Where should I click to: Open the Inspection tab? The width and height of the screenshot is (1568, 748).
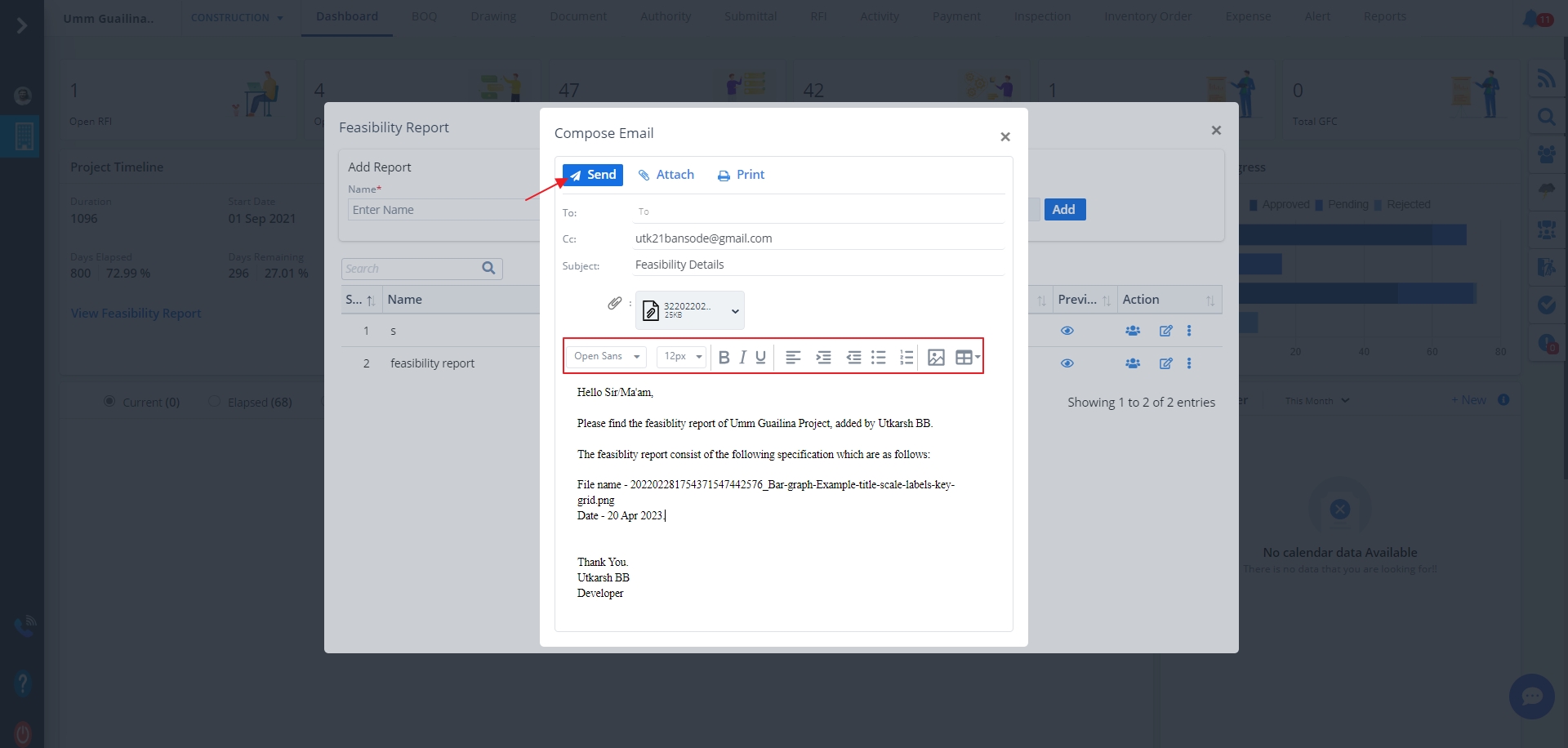click(1041, 16)
